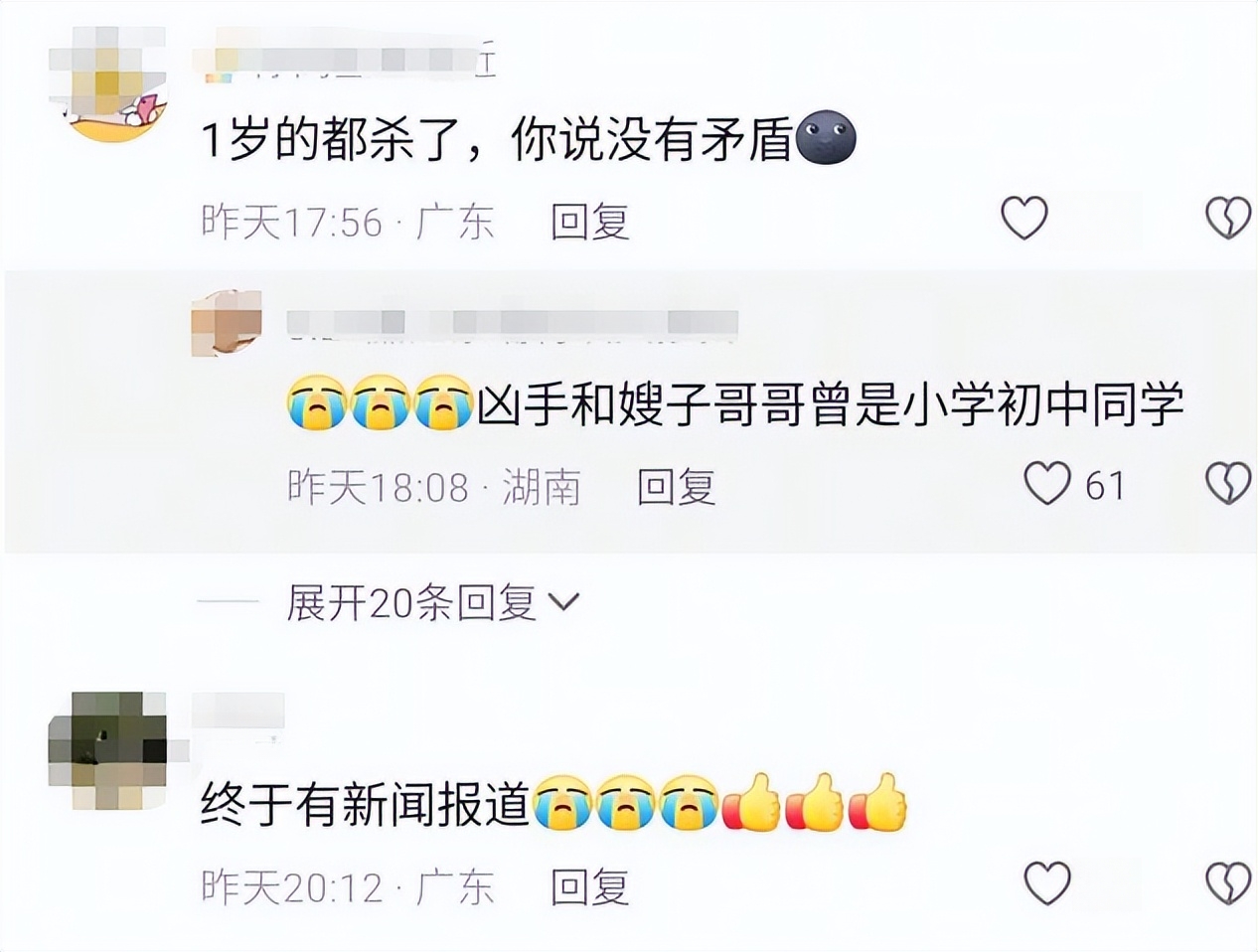Image resolution: width=1258 pixels, height=952 pixels.
Task: Dislike the 17:56 Guangdong comment
Action: click(x=1229, y=219)
